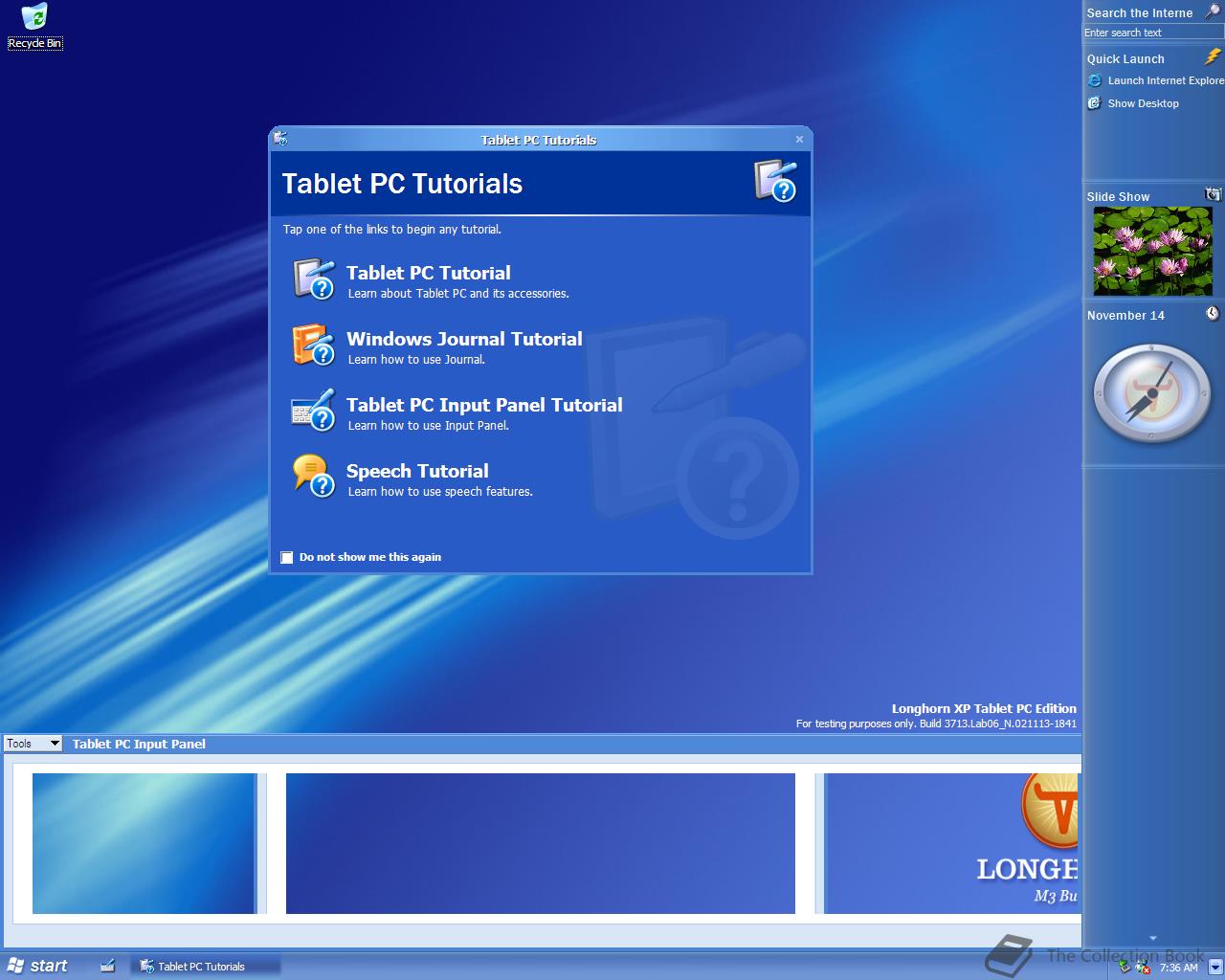Screen dimensions: 1225x980
Task: Select Tablet PC Tutorials taskbar button
Action: 205,966
